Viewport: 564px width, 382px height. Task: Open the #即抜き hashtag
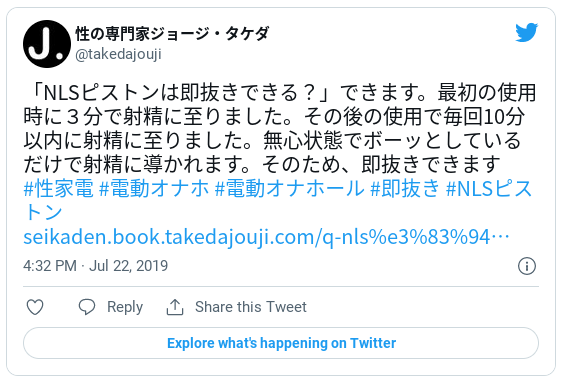click(x=405, y=188)
